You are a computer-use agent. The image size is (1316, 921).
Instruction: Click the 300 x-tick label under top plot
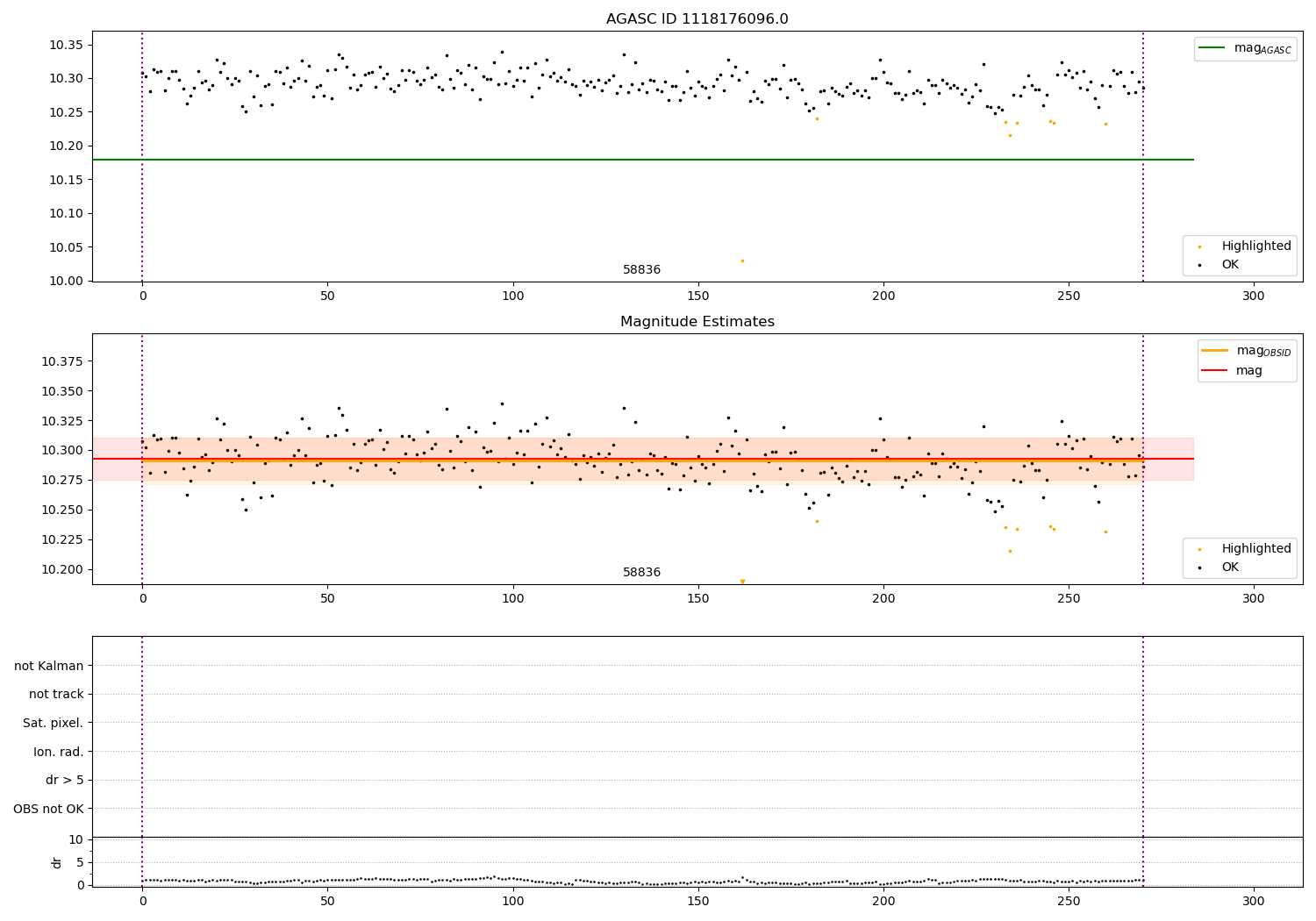1254,296
